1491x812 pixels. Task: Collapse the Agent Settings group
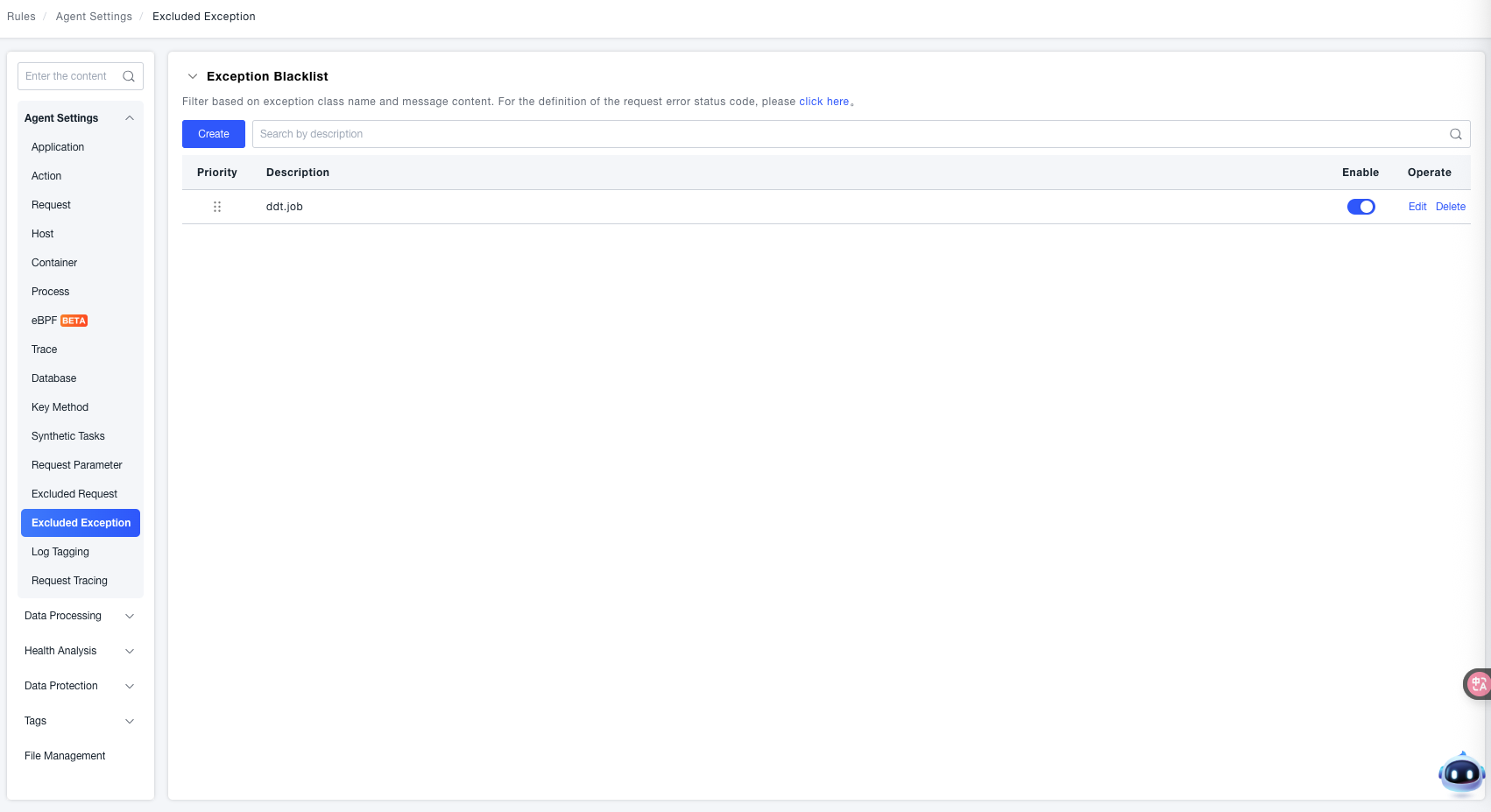coord(130,118)
